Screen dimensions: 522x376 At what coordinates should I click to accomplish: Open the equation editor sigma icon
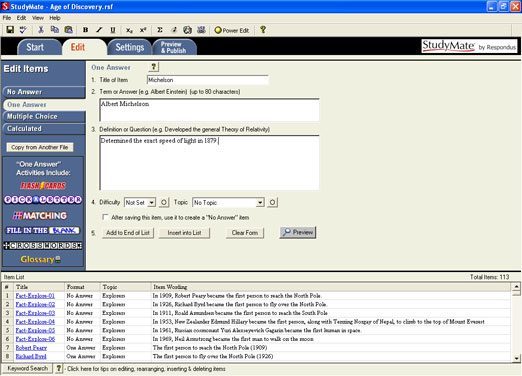coord(160,30)
